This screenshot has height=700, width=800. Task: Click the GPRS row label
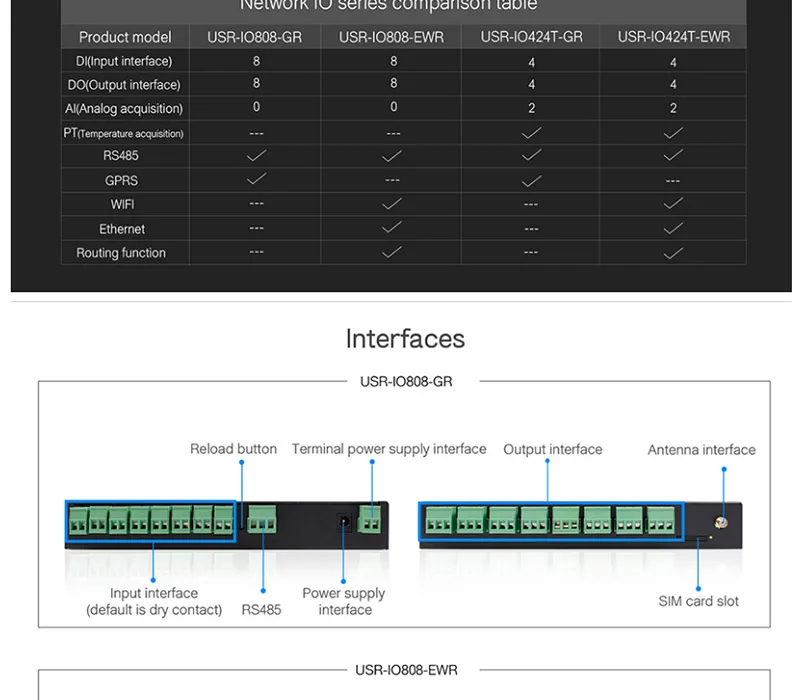pos(121,181)
